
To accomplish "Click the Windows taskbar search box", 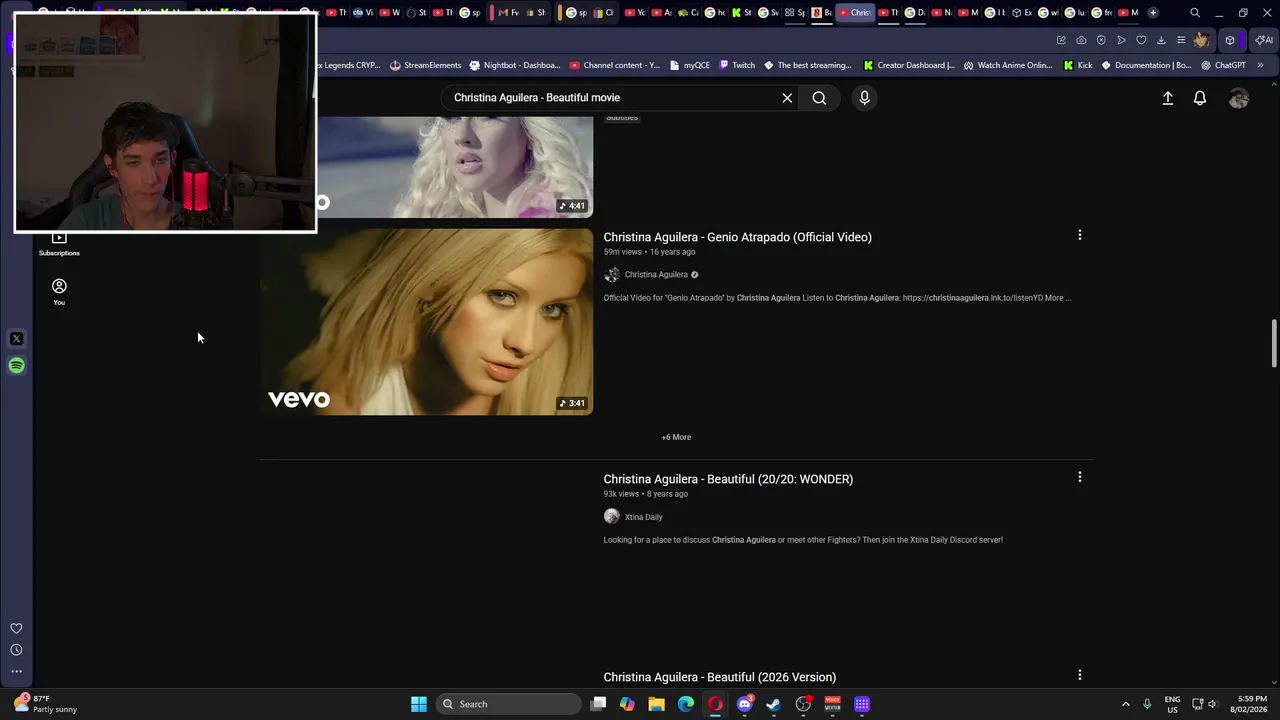I will coord(509,704).
